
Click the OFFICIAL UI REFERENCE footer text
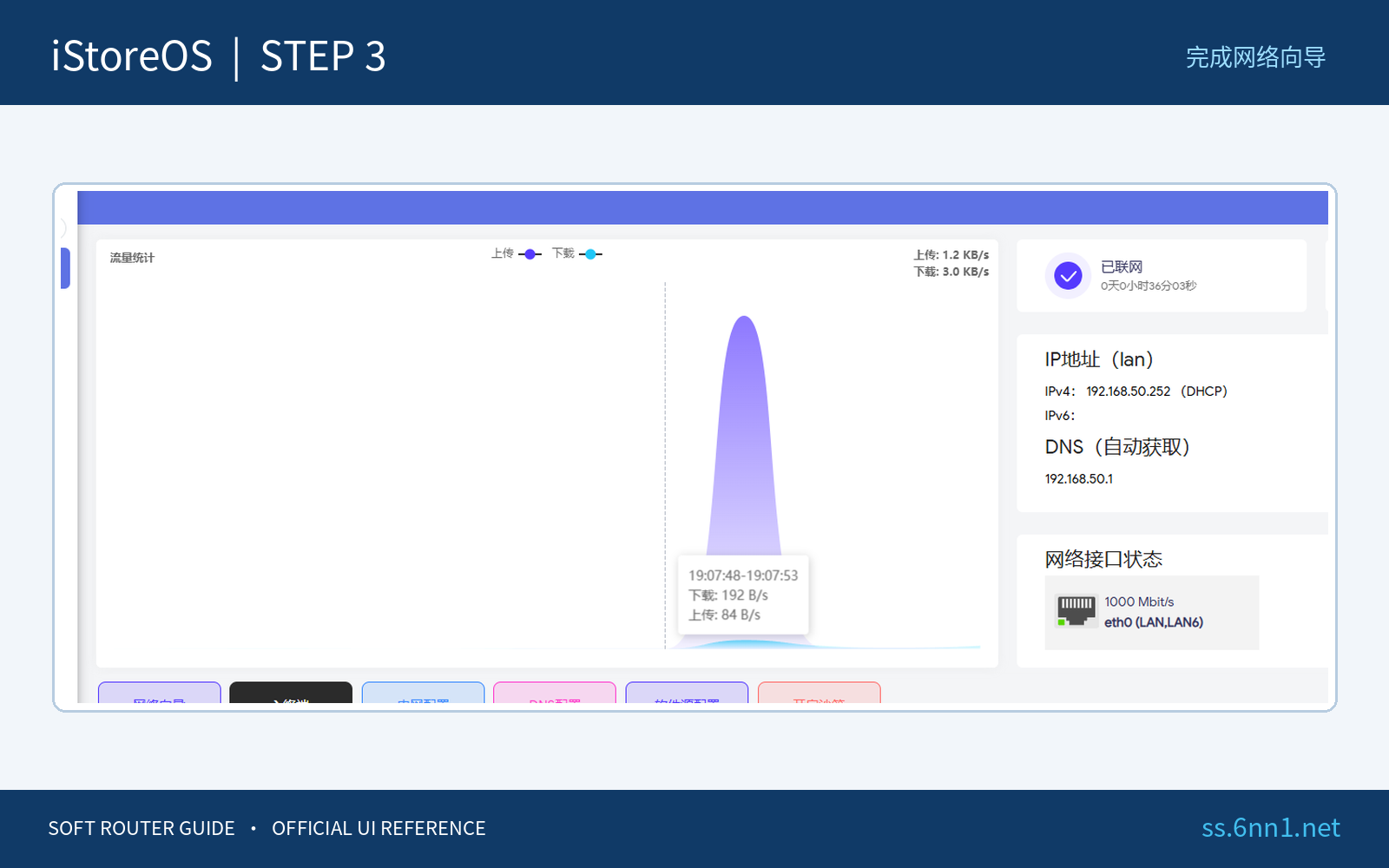point(379,828)
